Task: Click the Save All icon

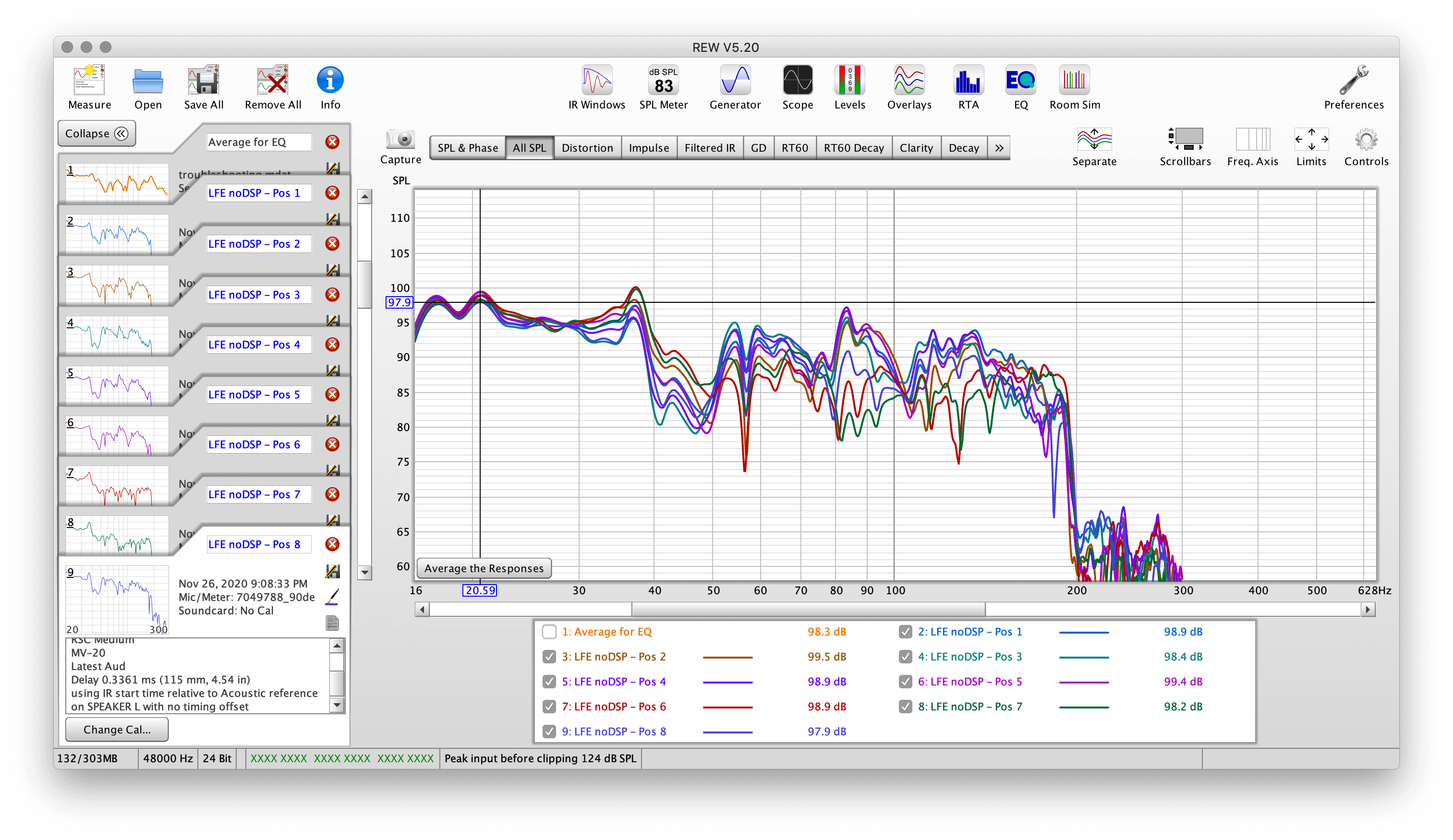Action: tap(204, 80)
